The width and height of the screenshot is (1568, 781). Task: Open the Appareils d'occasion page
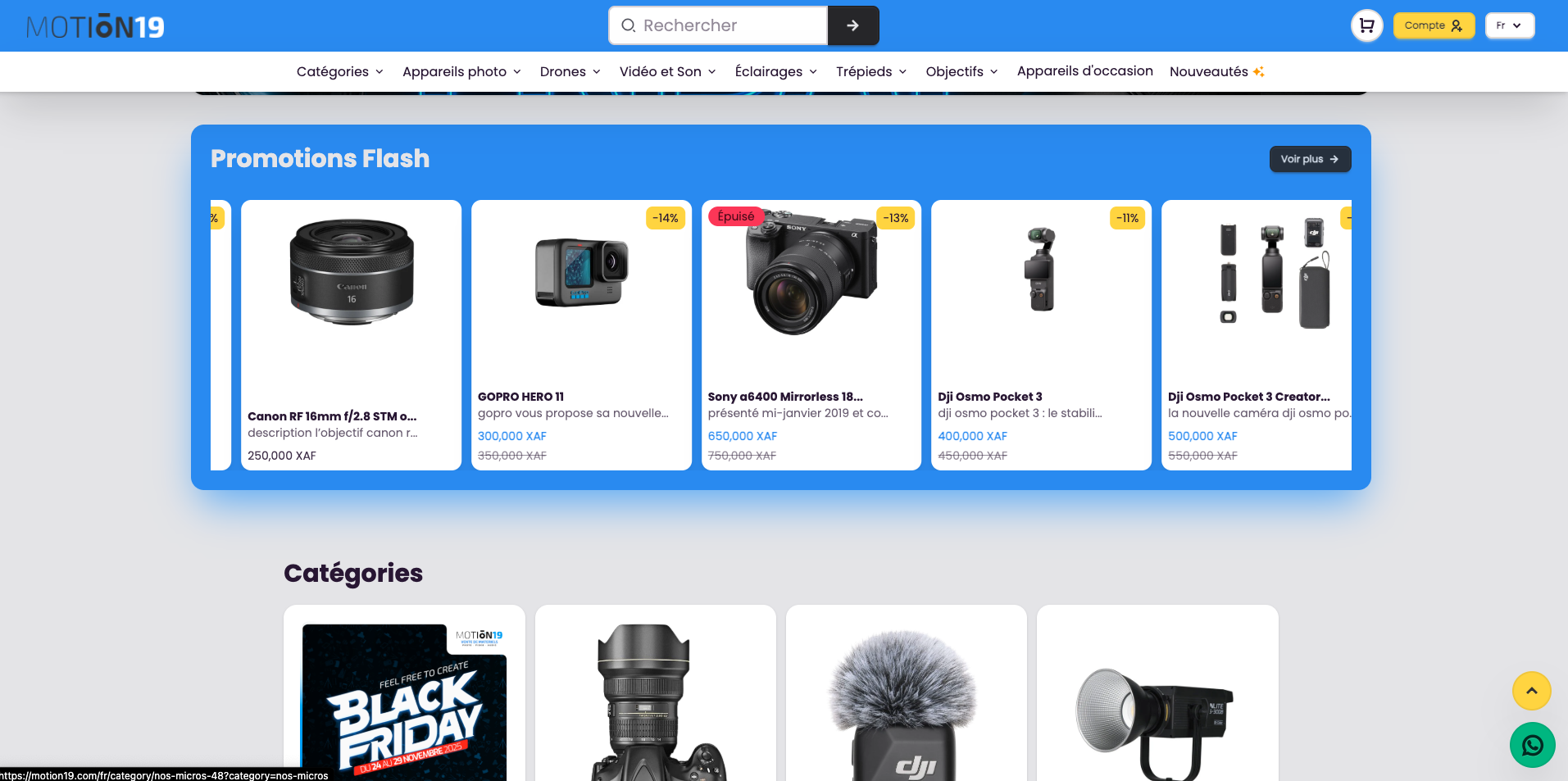point(1084,71)
